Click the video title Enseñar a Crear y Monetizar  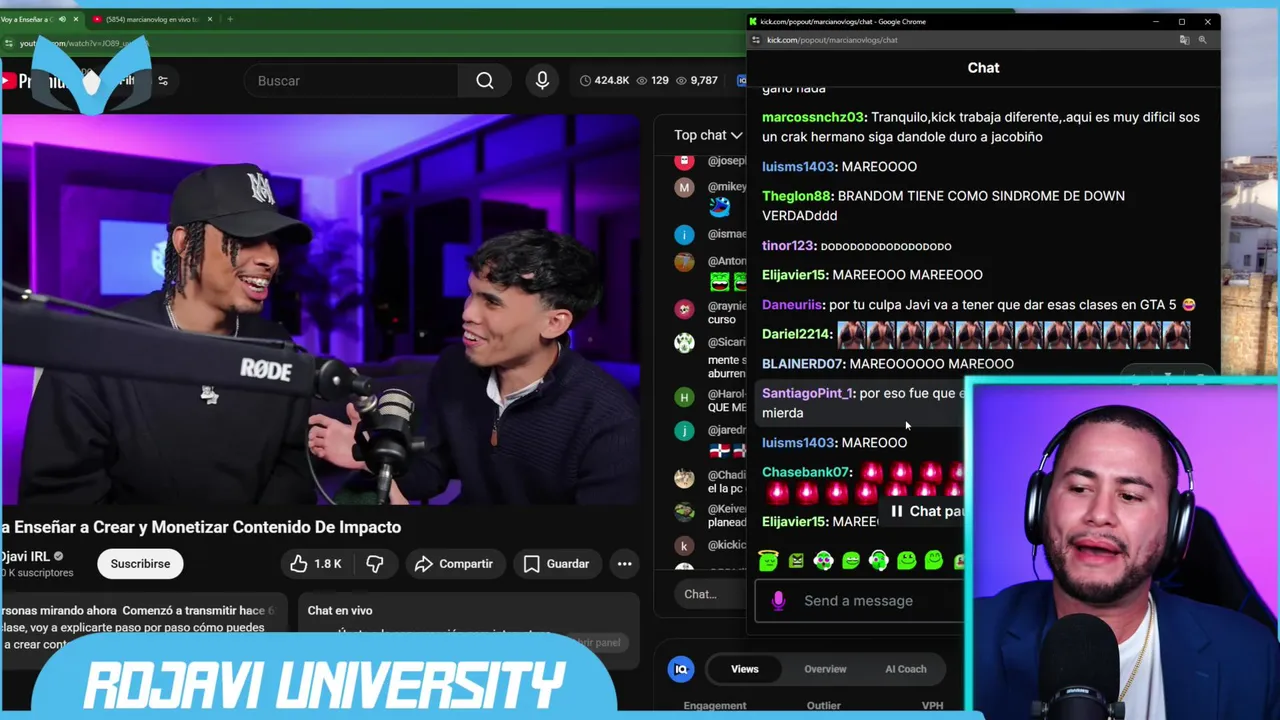pos(200,527)
